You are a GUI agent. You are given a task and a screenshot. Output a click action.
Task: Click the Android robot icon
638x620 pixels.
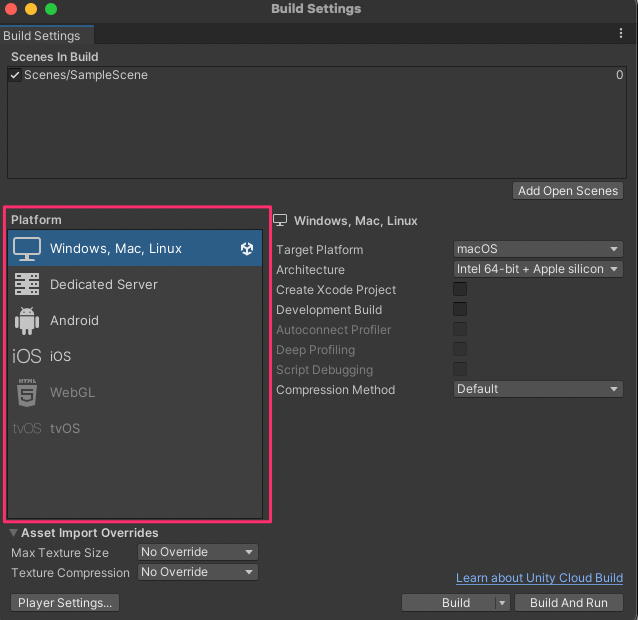(27, 321)
